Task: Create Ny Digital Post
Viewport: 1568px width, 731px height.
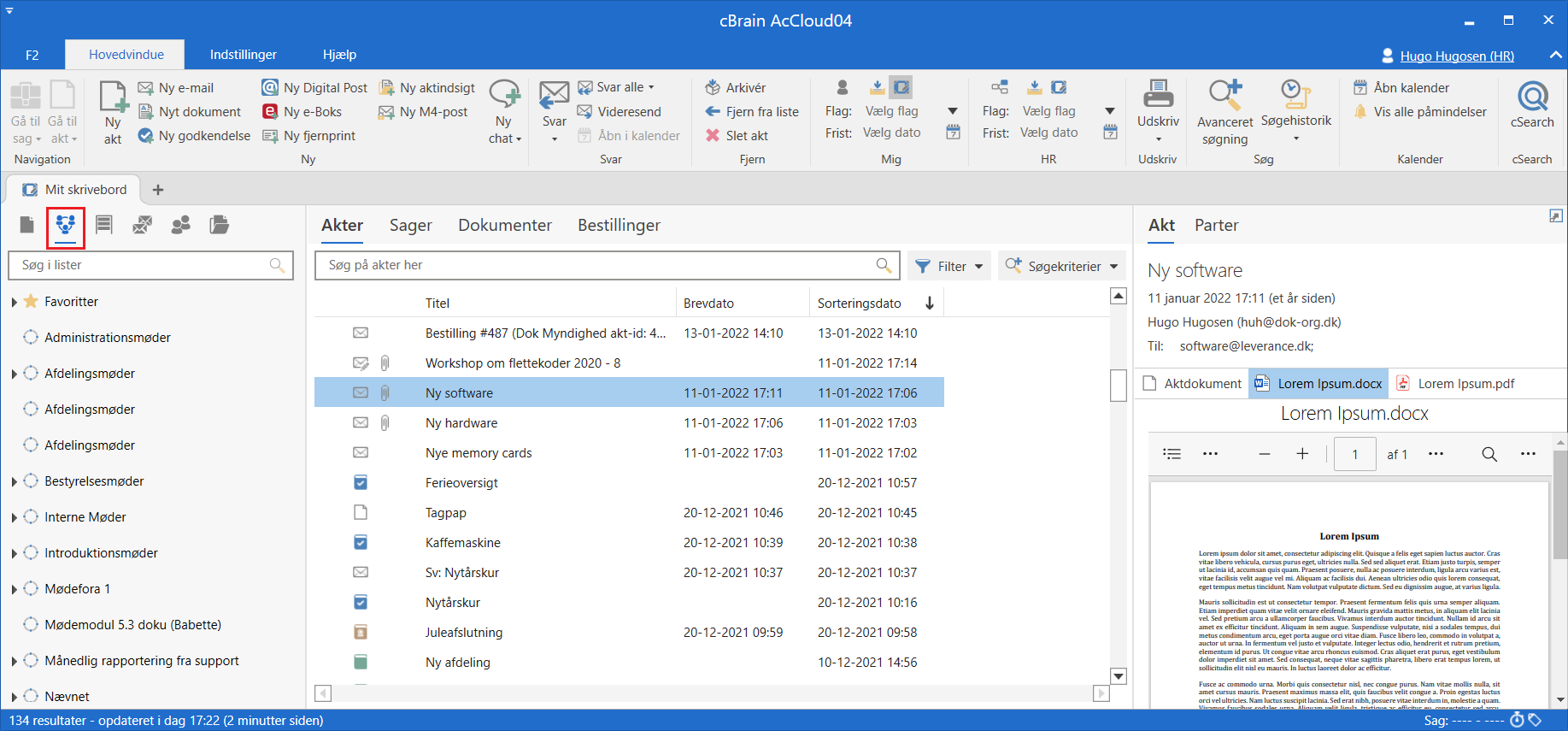Action: (314, 87)
